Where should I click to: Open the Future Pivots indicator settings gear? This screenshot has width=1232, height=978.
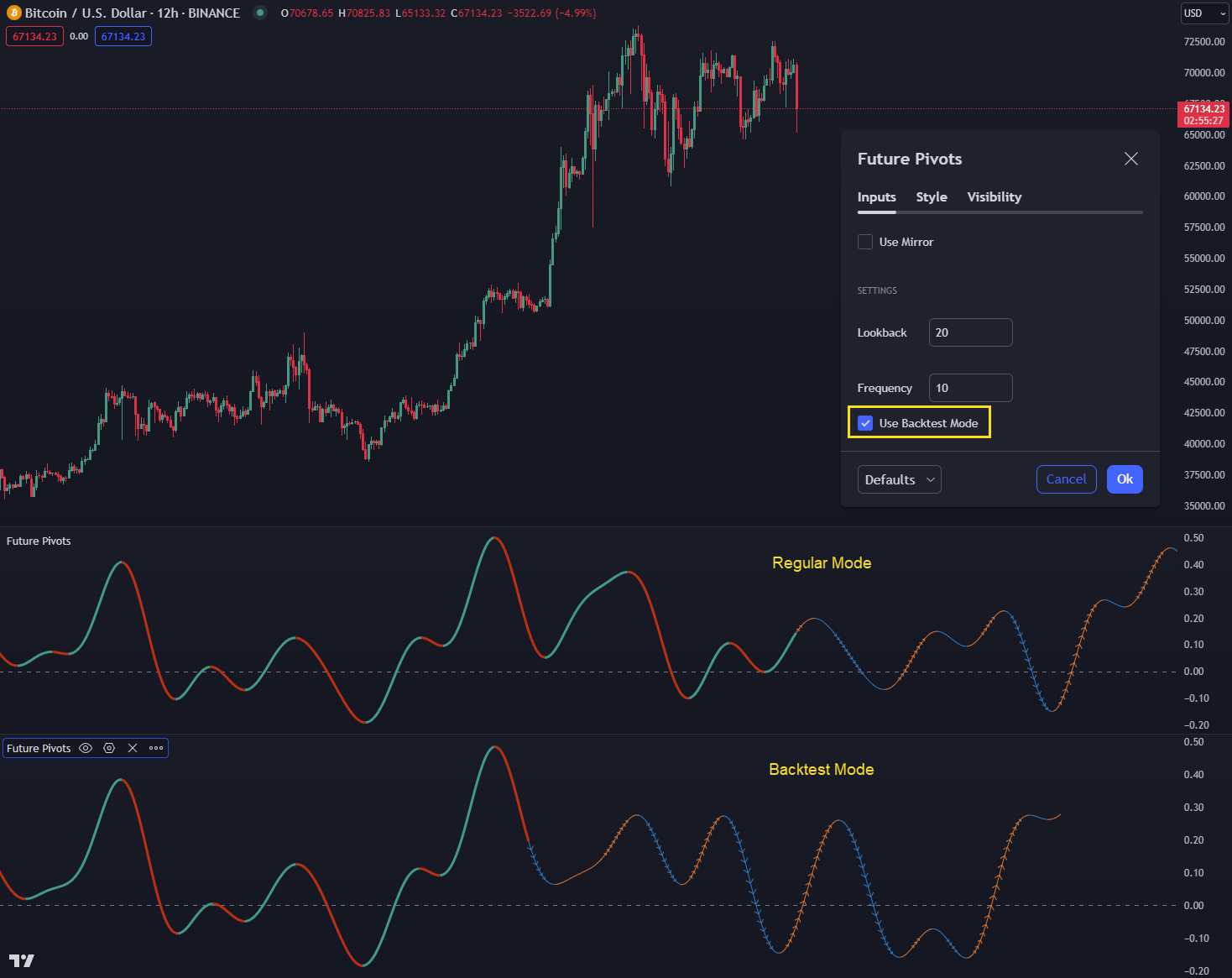pos(109,747)
